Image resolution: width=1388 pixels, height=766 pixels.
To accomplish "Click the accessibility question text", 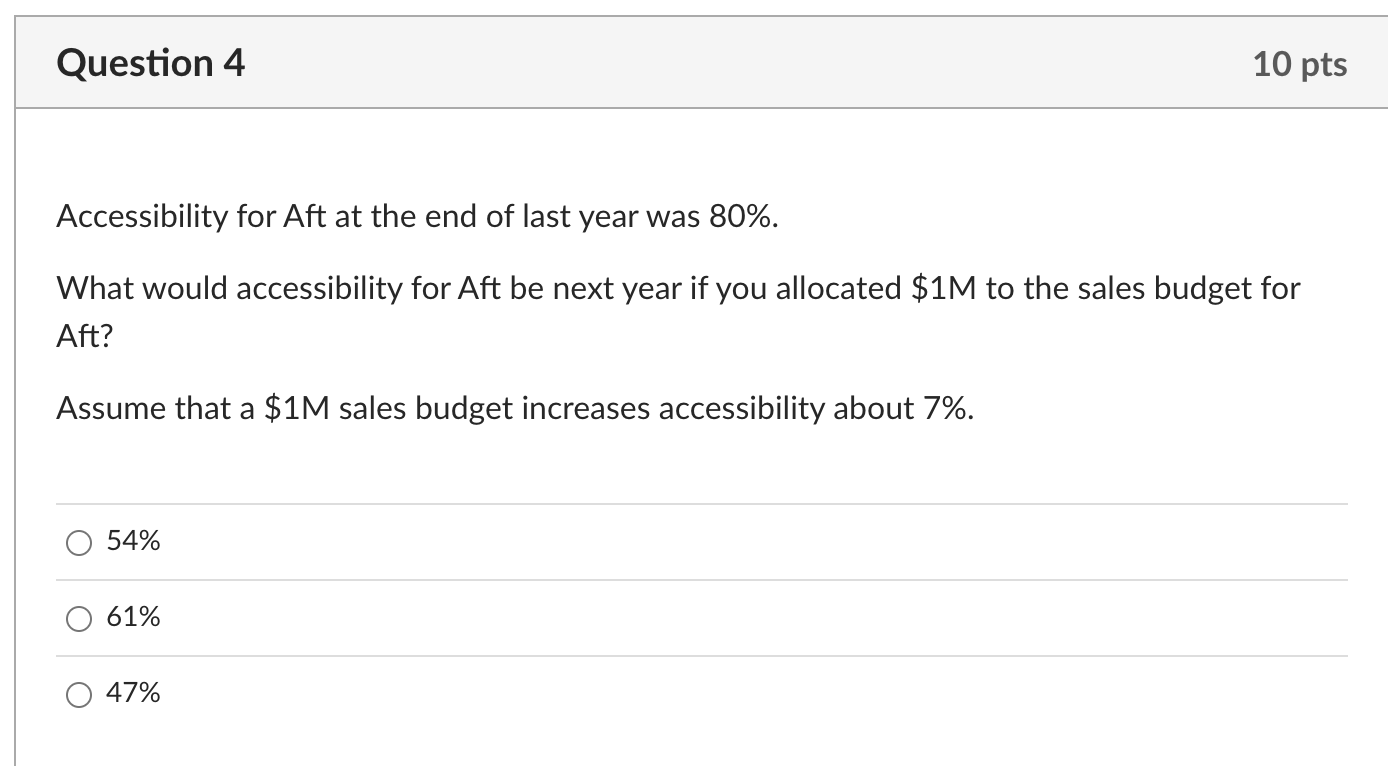I will (x=677, y=288).
